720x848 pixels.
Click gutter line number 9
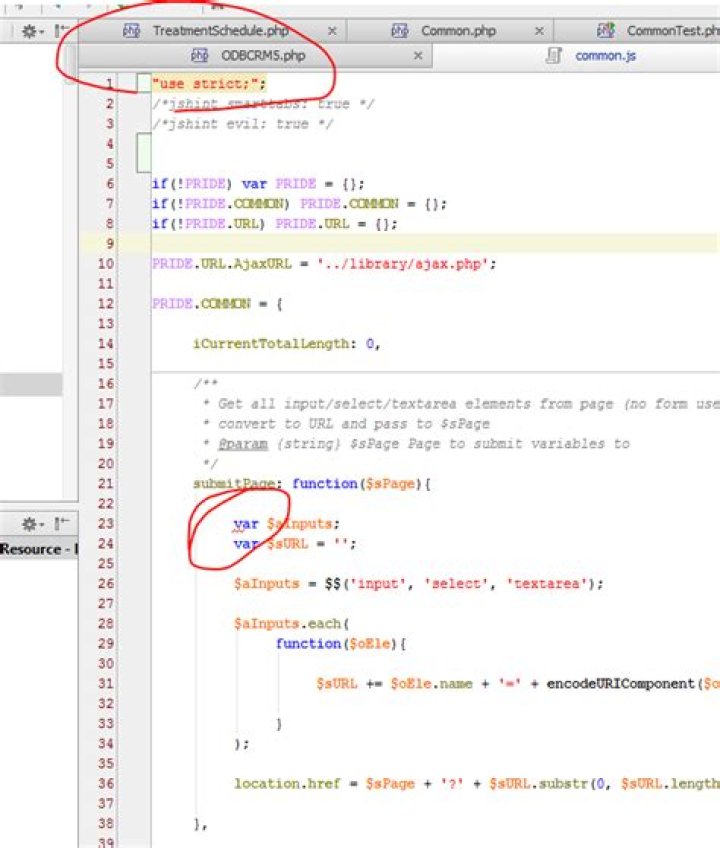tap(109, 244)
